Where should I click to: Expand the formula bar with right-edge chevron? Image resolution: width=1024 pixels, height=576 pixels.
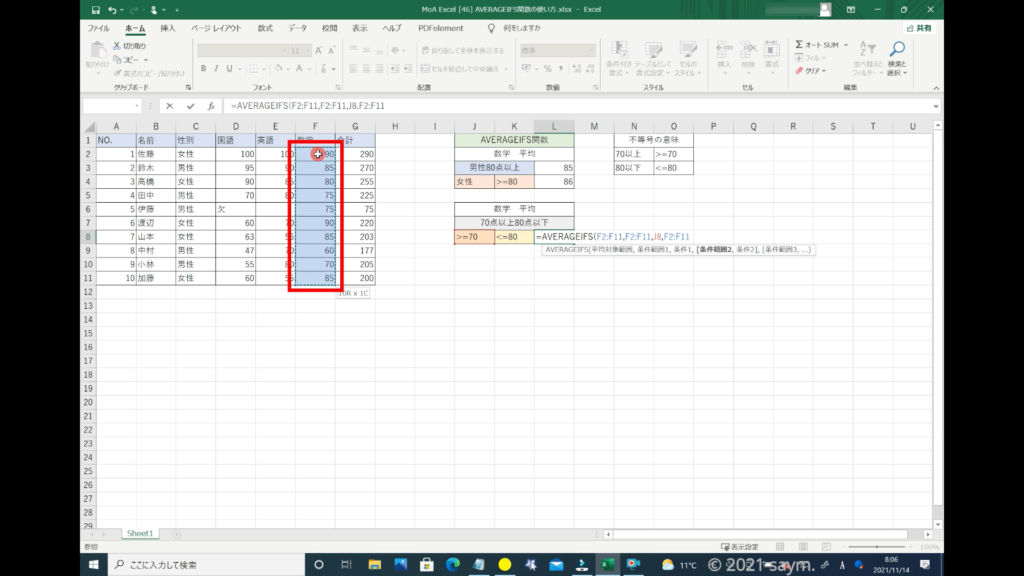pos(935,105)
